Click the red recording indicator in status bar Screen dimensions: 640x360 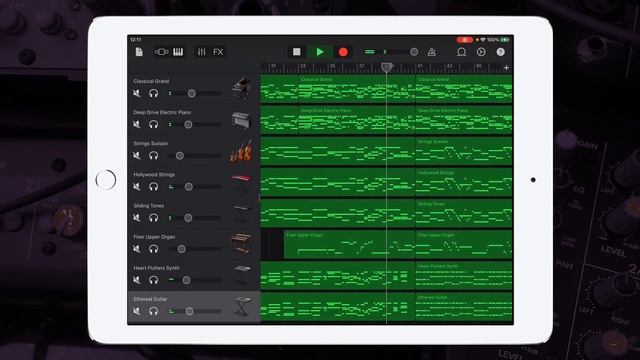click(464, 40)
